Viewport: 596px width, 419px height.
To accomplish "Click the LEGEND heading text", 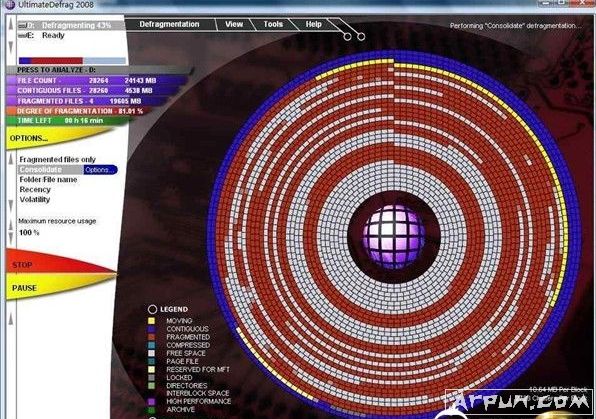I will (x=174, y=309).
